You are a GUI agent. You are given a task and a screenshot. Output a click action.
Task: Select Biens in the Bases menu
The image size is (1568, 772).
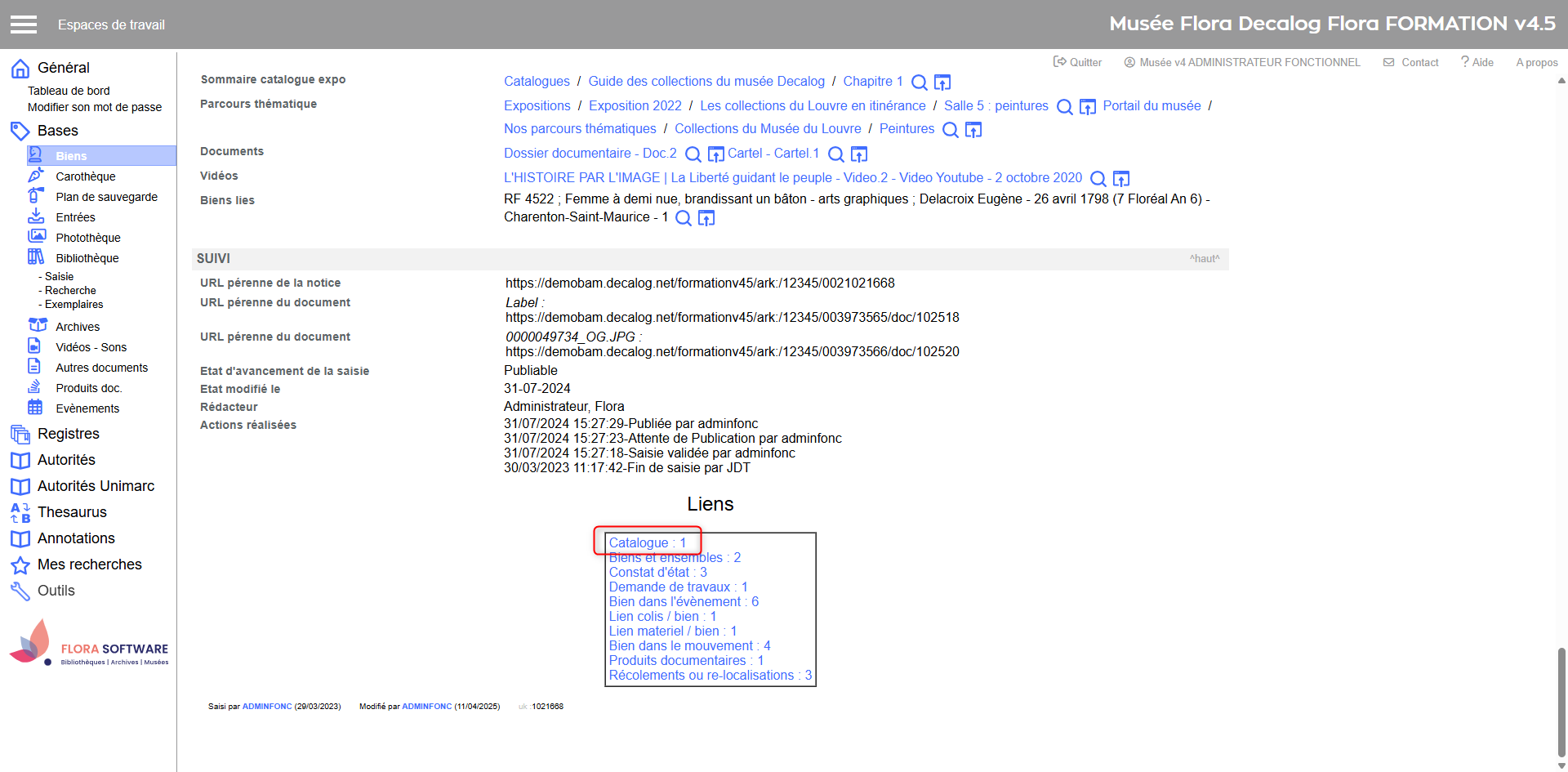point(71,156)
